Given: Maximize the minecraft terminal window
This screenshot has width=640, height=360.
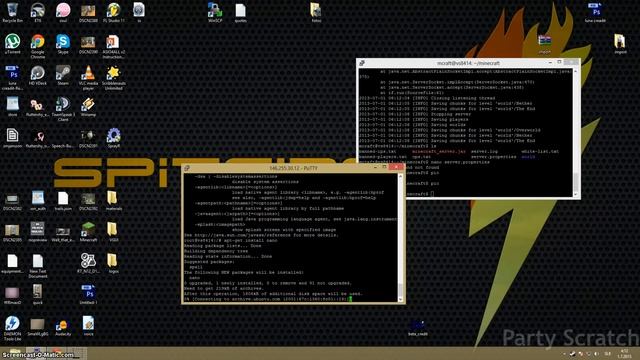Looking at the screenshot, I should point(560,62).
